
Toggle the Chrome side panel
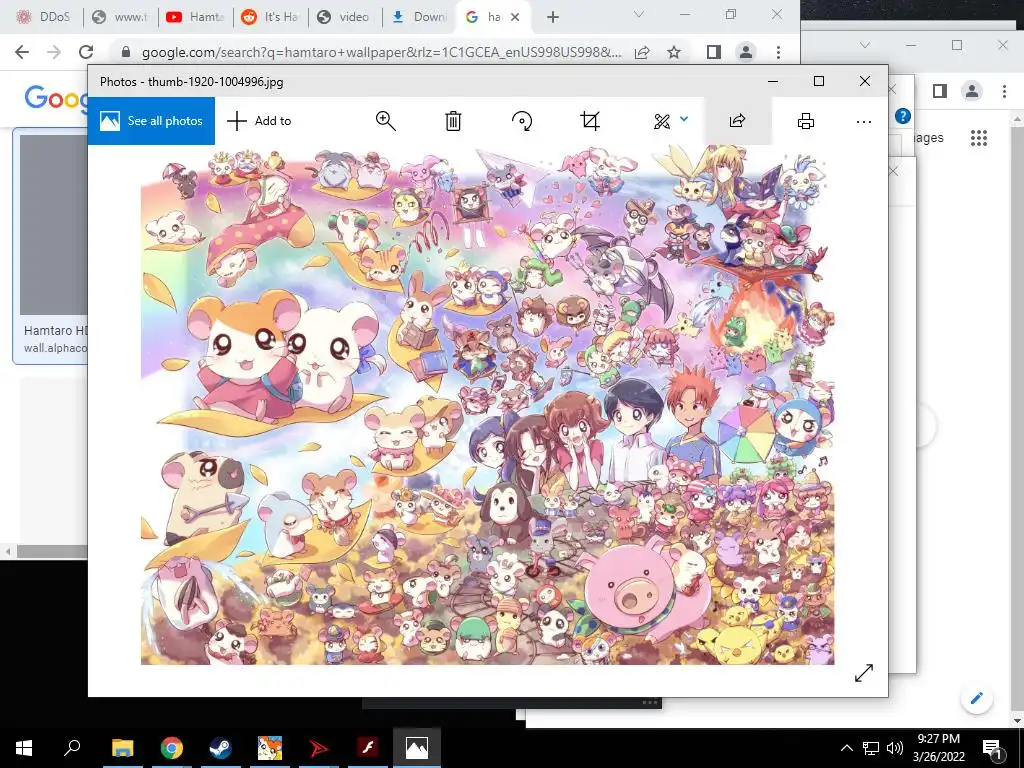714,52
